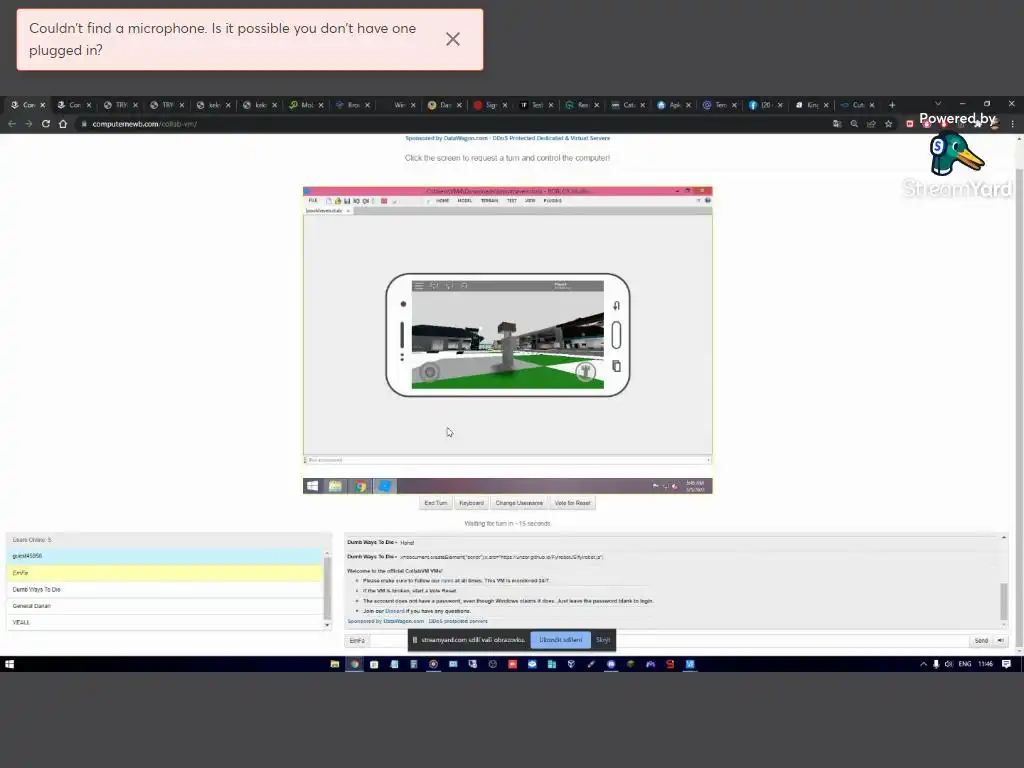Dismiss the microphone warning with the X
Viewport: 1024px width, 768px height.
tap(453, 39)
